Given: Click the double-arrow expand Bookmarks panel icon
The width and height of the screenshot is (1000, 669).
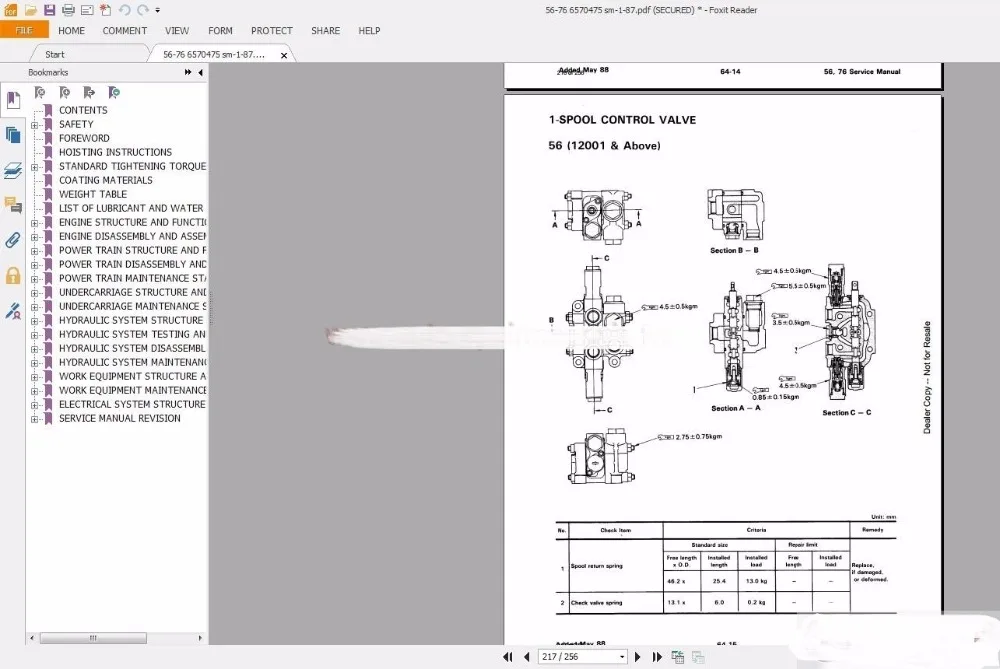Looking at the screenshot, I should 188,72.
